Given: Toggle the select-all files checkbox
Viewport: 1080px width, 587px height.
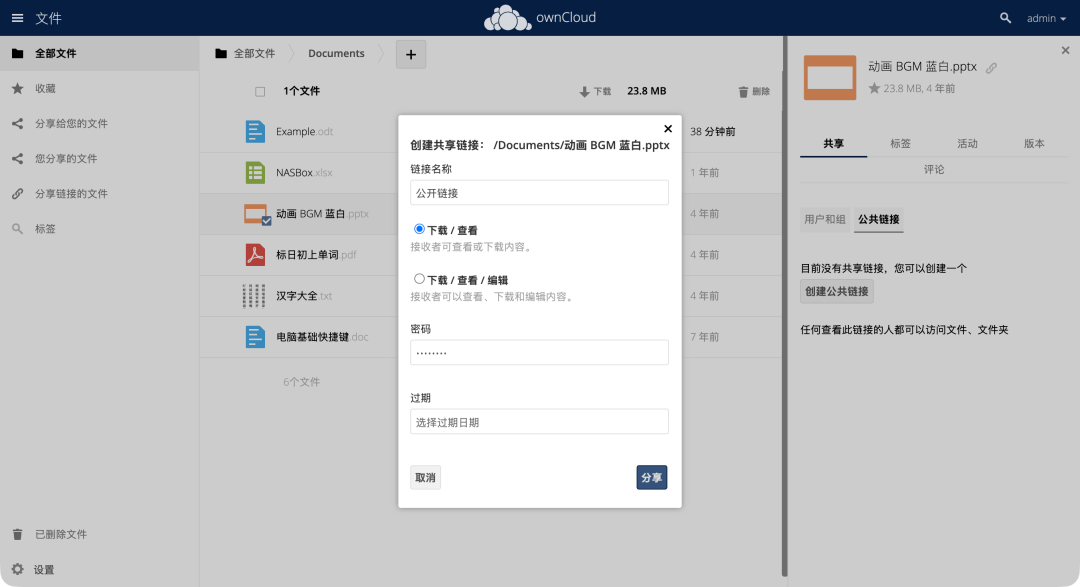Looking at the screenshot, I should pos(260,92).
